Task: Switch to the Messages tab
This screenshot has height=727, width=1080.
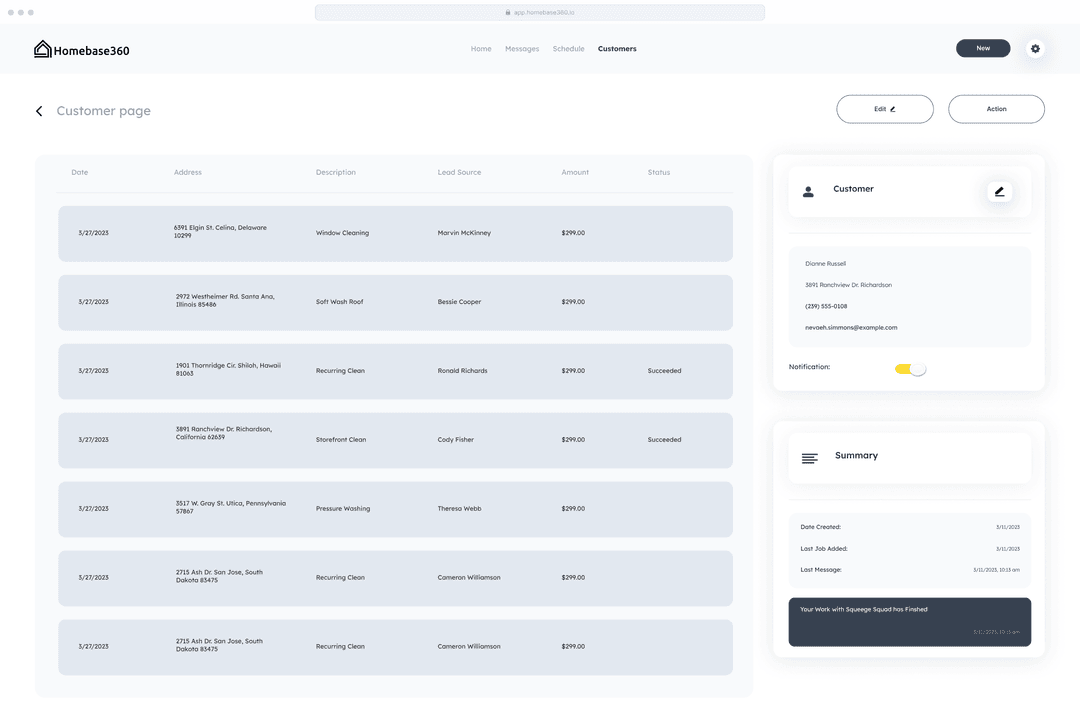Action: click(x=521, y=49)
